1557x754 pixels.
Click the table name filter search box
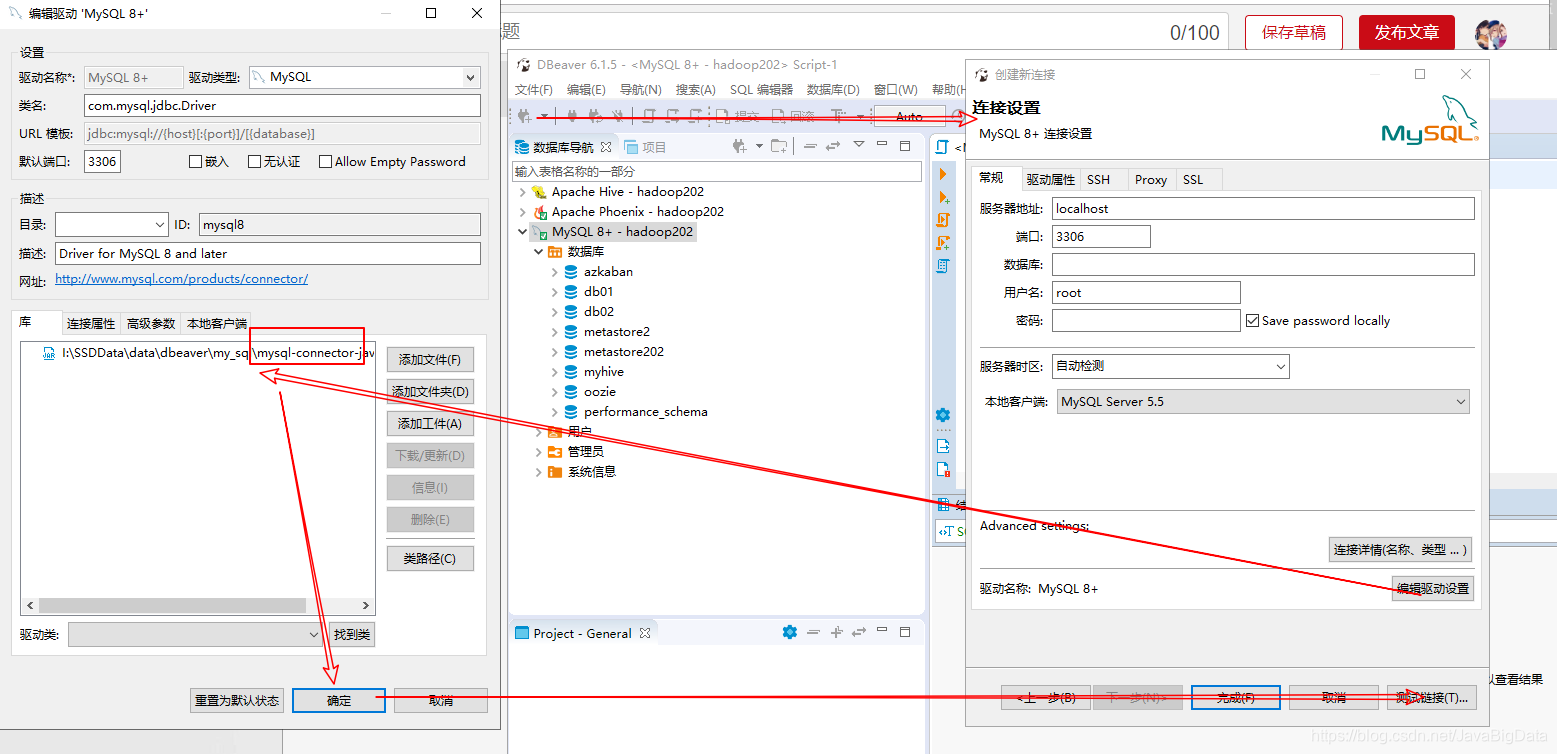[x=717, y=172]
